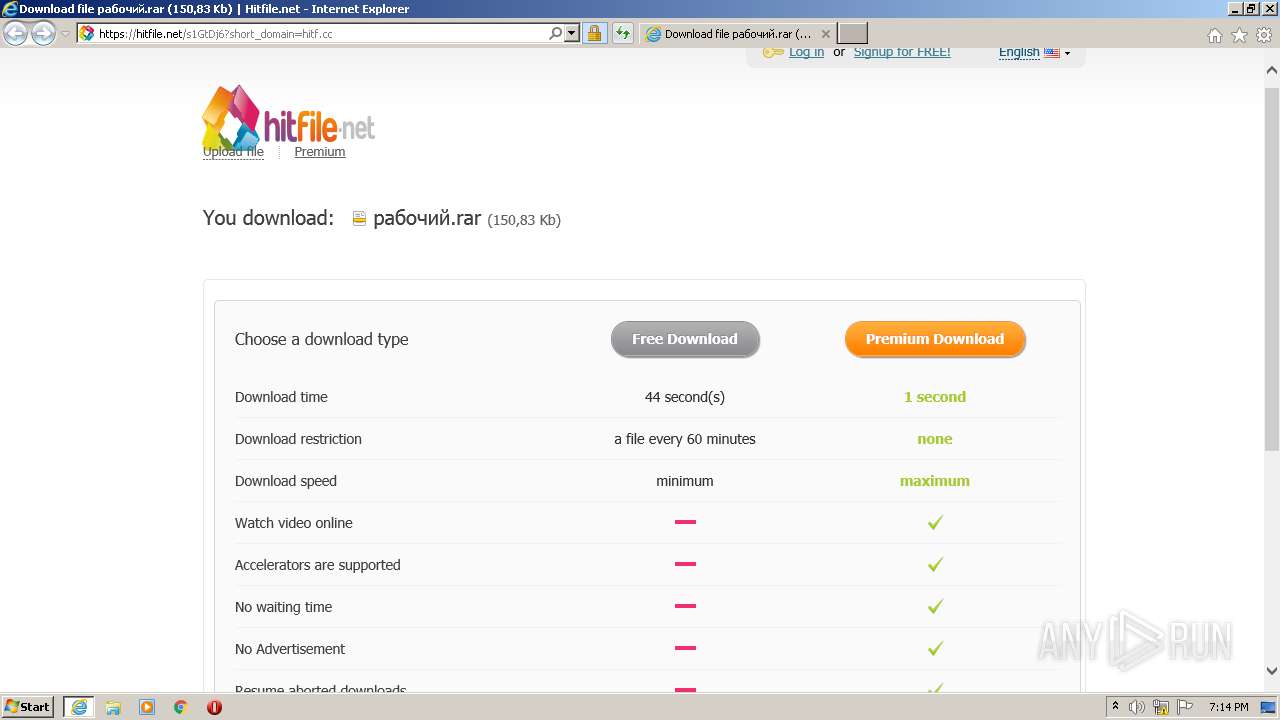Click Signup for FREE link
Image resolution: width=1280 pixels, height=720 pixels.
[x=902, y=52]
